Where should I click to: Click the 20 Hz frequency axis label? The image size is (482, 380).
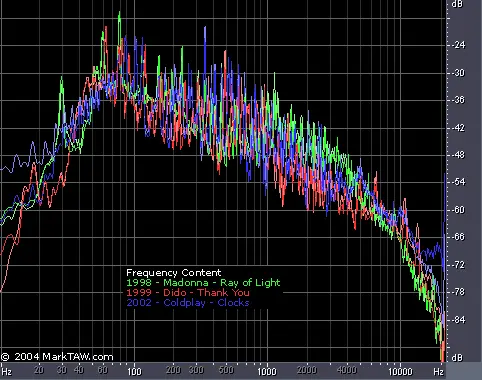39,370
